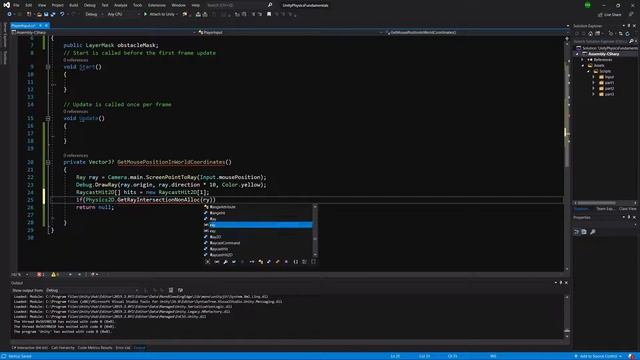Click the Save All toolbar icon
The image size is (640, 360).
click(x=53, y=14)
